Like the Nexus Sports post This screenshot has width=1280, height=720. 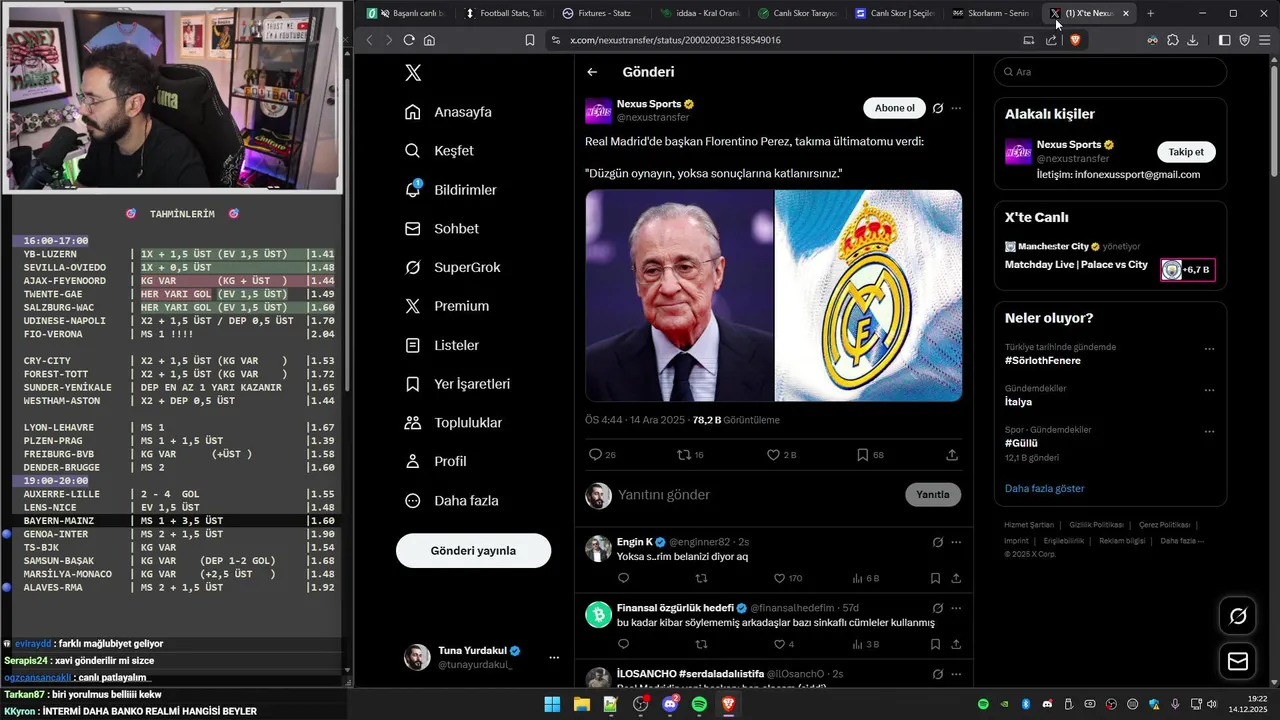781,455
